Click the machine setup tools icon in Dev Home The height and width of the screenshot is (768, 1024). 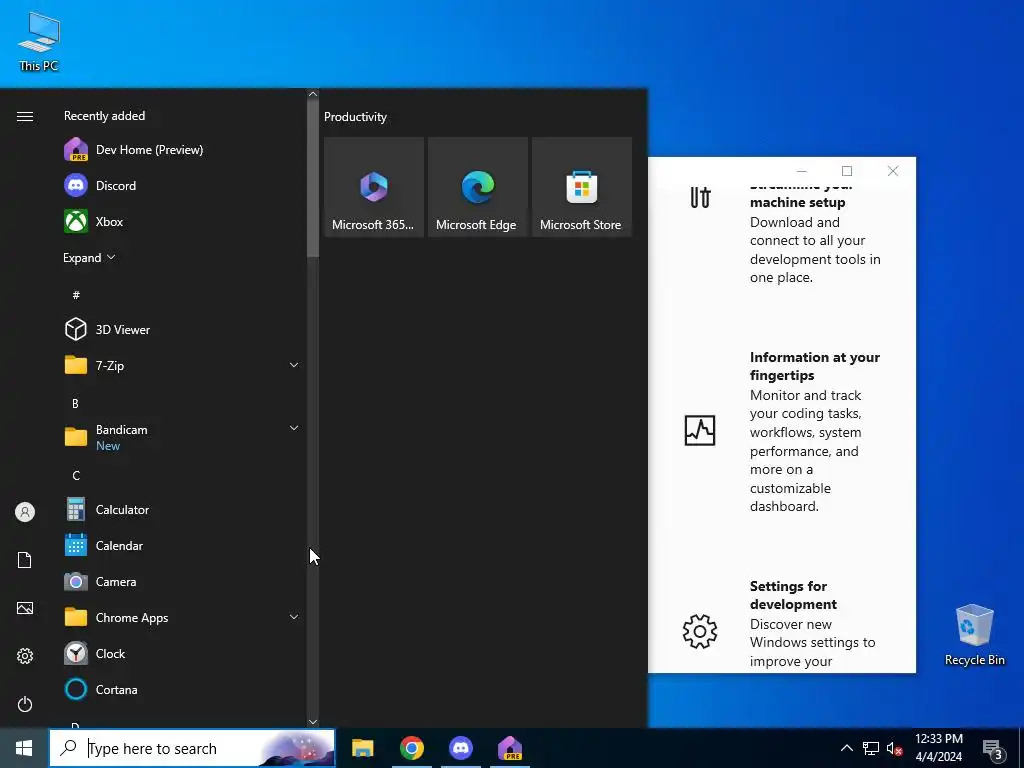click(x=700, y=197)
